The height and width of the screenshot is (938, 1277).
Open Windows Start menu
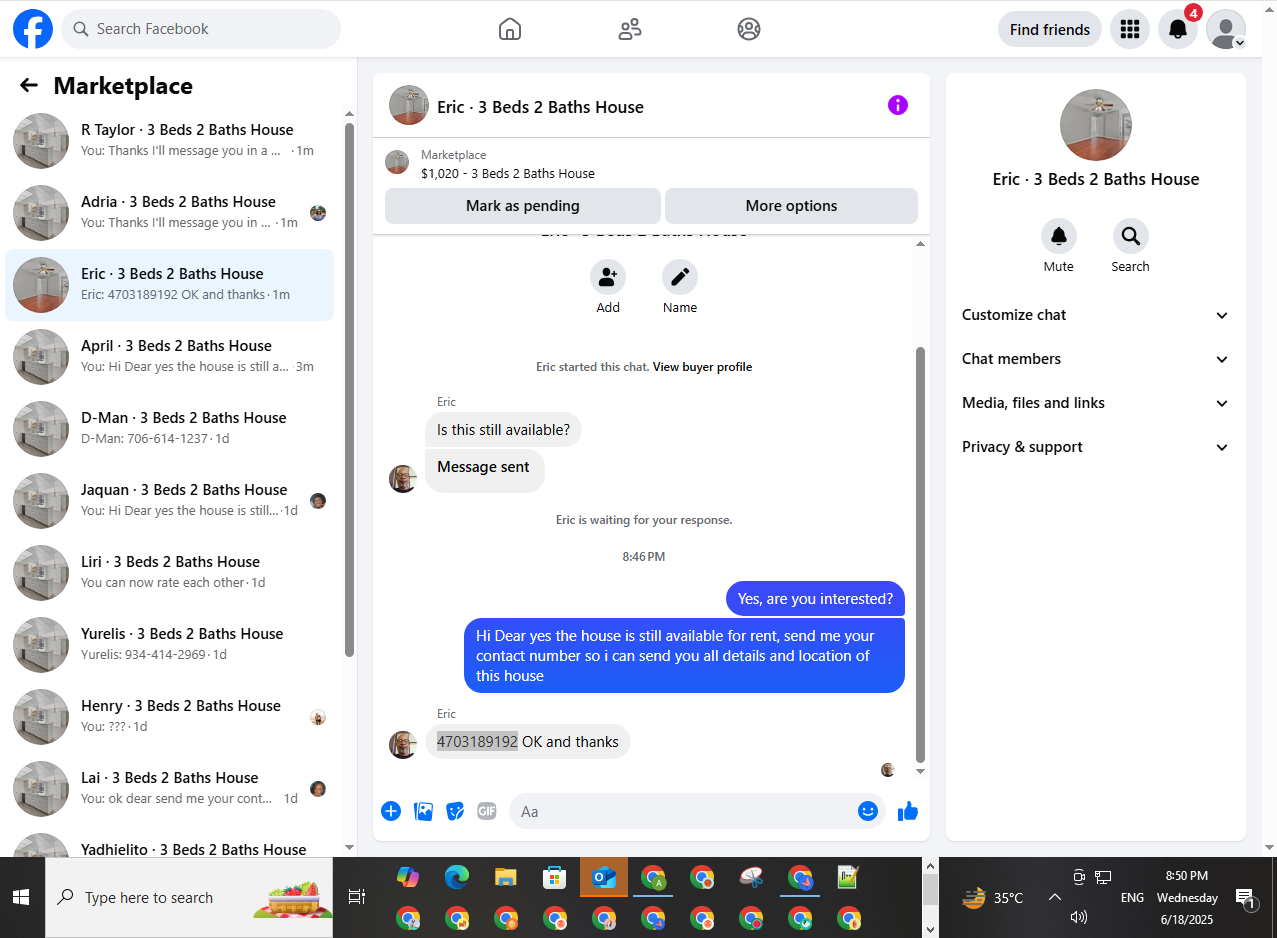pyautogui.click(x=22, y=897)
